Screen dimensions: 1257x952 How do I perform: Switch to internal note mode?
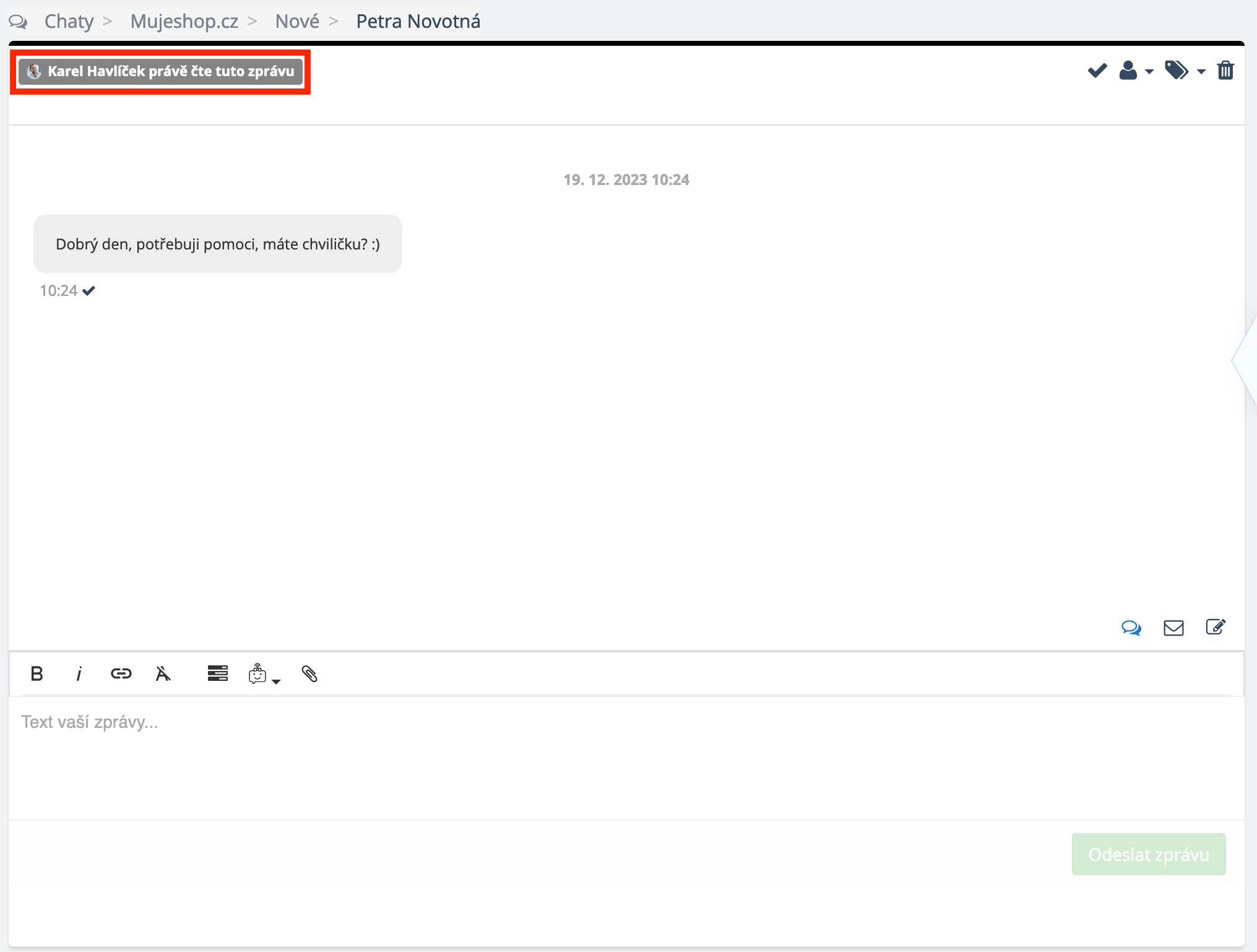(1215, 628)
